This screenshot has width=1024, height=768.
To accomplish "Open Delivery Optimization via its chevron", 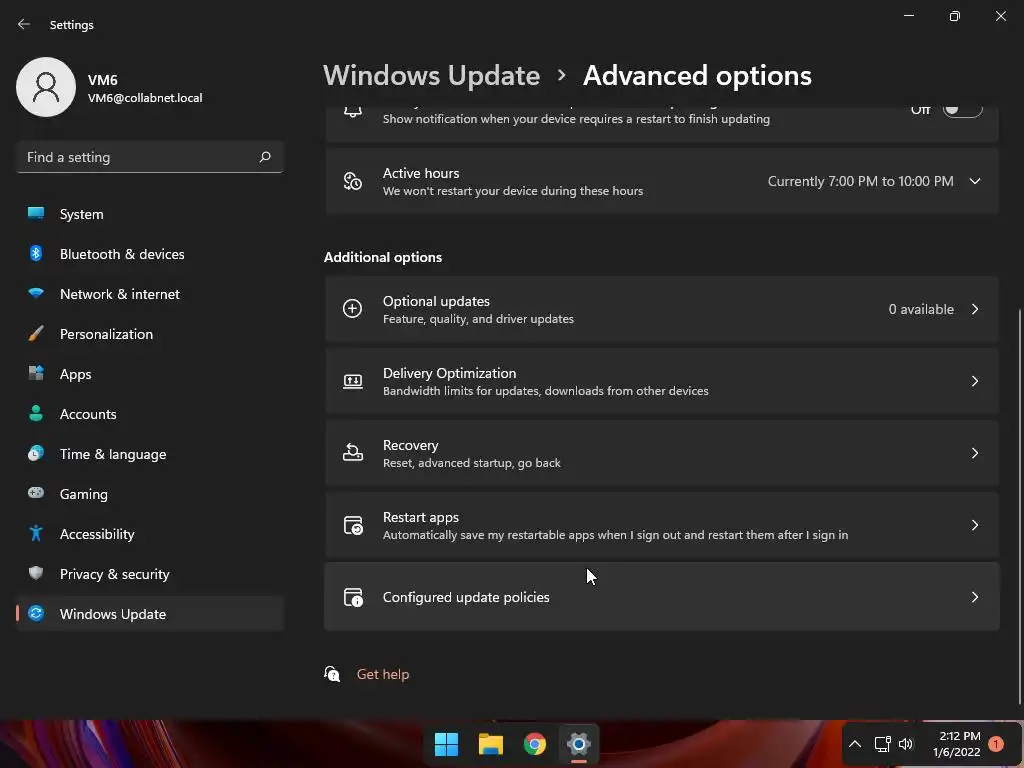I will [x=975, y=381].
